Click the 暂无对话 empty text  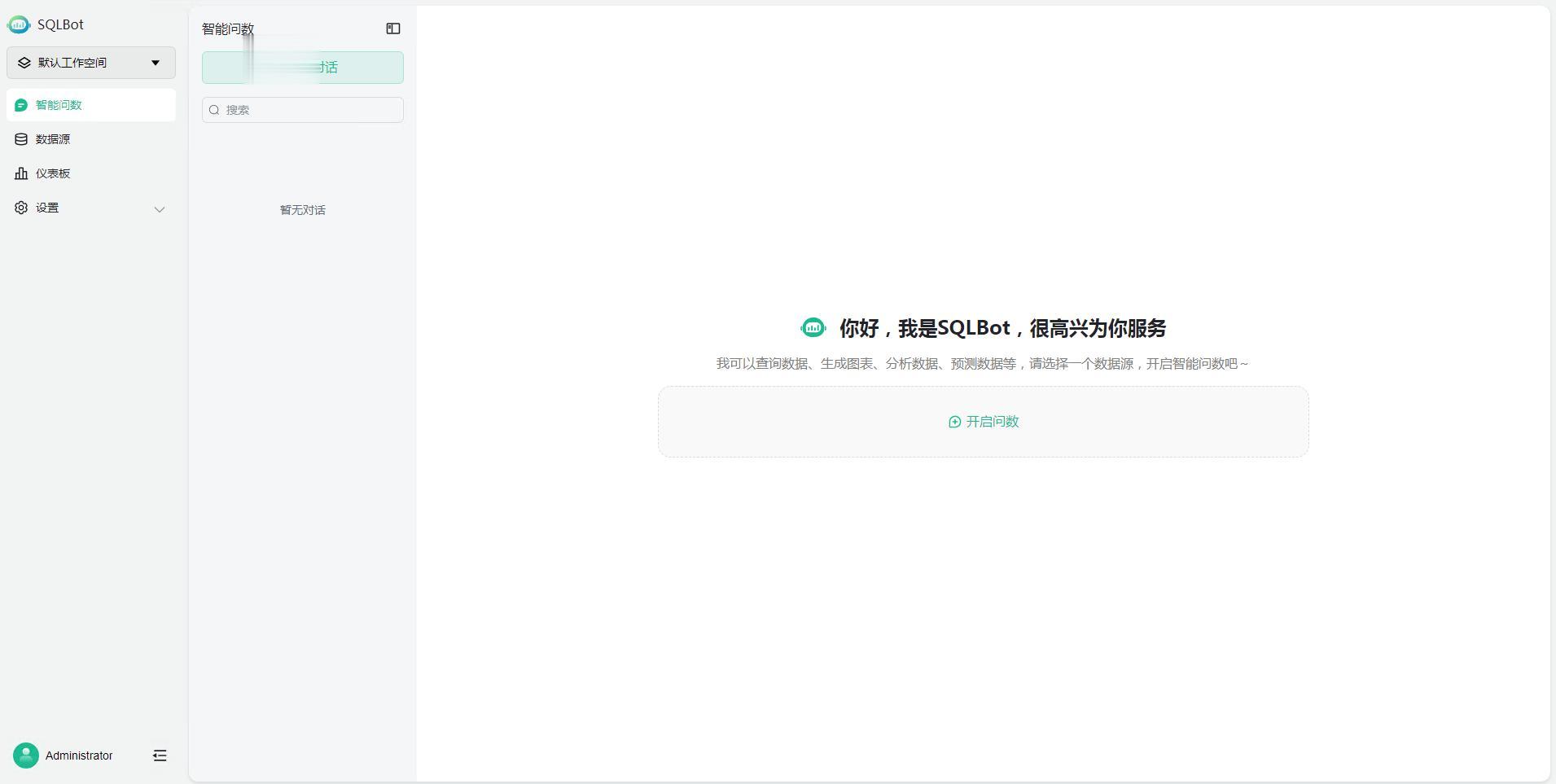[x=303, y=210]
